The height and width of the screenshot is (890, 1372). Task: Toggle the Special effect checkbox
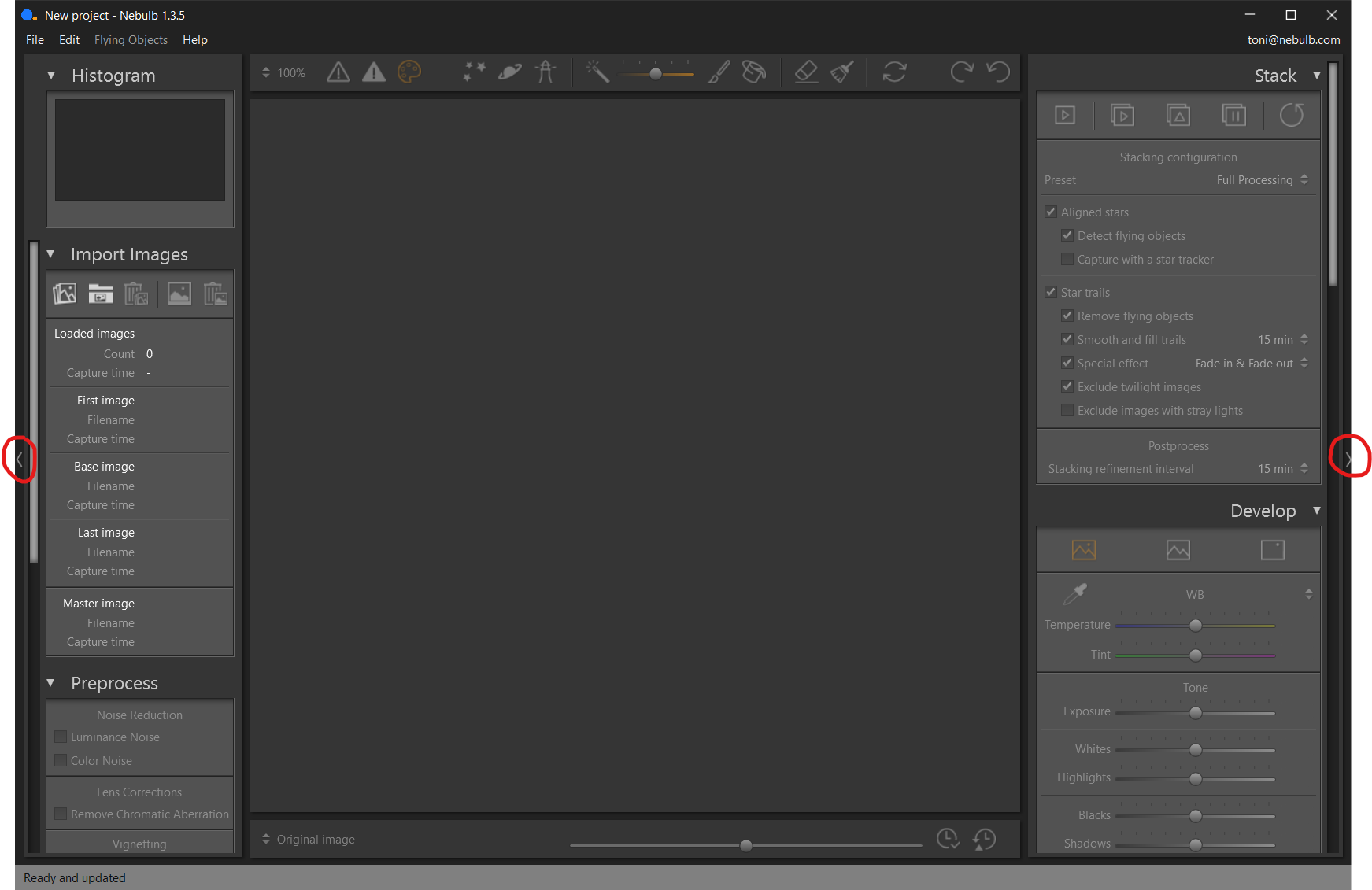(x=1067, y=363)
